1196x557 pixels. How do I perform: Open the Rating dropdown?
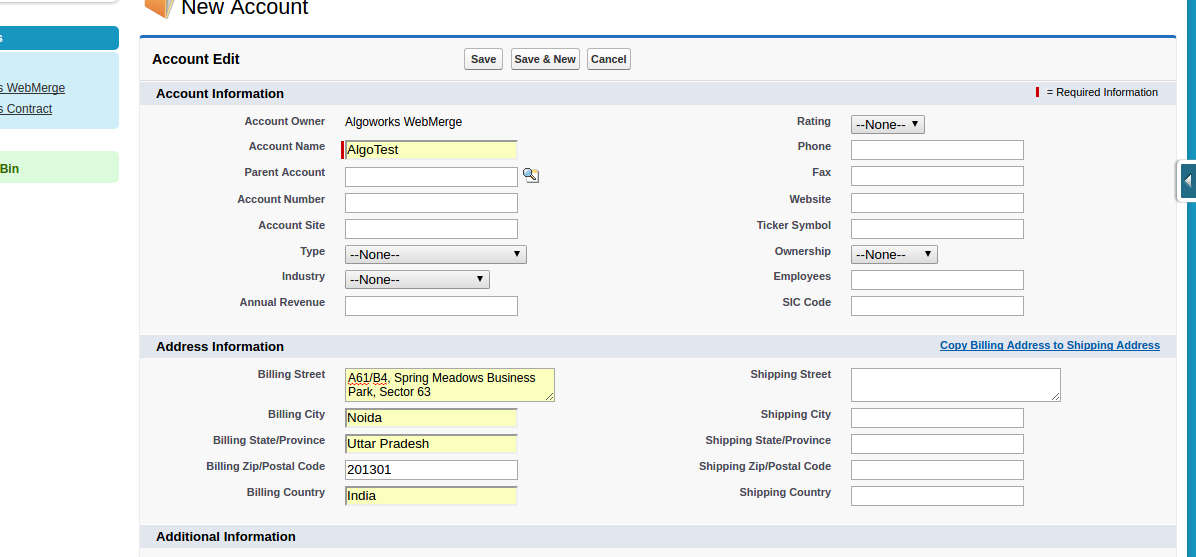(887, 125)
